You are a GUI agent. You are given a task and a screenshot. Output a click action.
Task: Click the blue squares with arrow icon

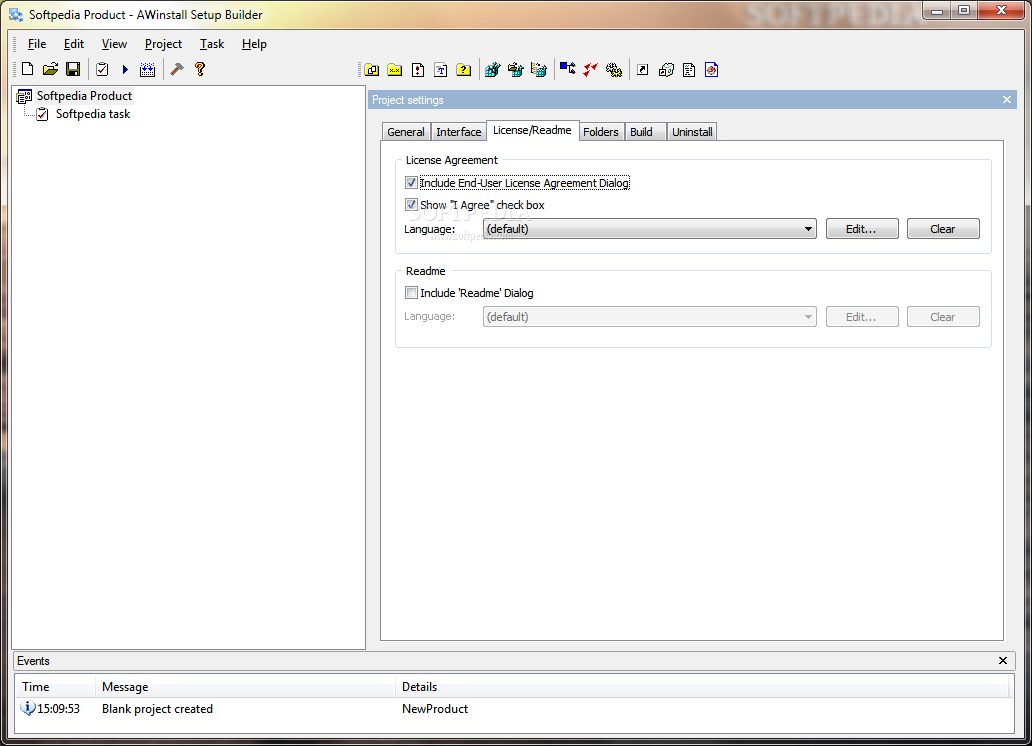(x=567, y=69)
